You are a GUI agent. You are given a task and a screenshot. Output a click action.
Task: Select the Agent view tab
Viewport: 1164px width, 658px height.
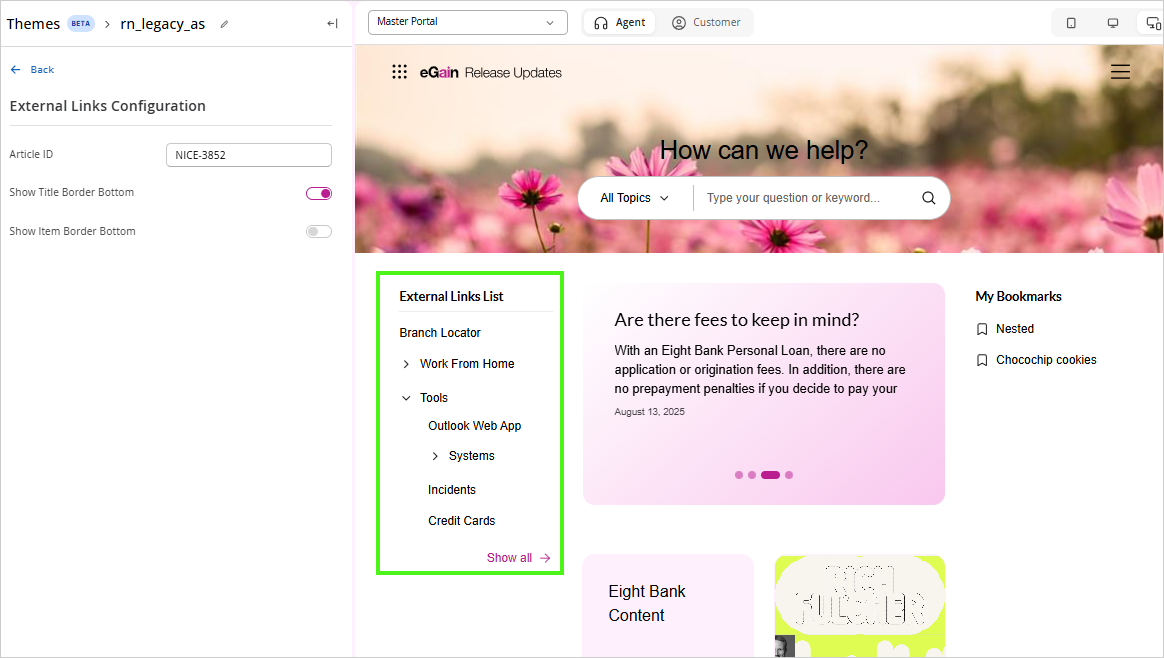click(619, 21)
